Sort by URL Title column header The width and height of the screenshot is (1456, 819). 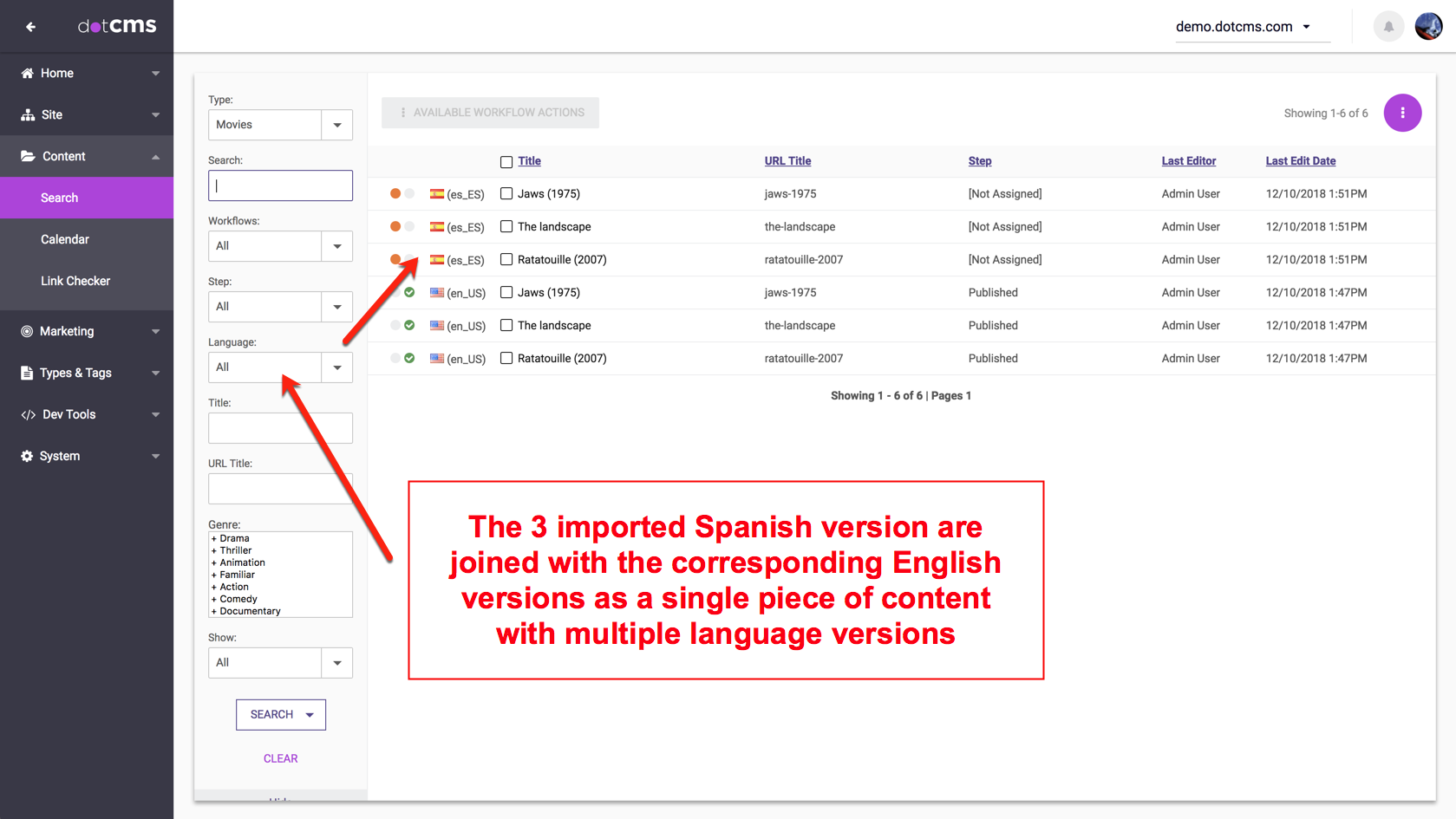click(x=787, y=161)
